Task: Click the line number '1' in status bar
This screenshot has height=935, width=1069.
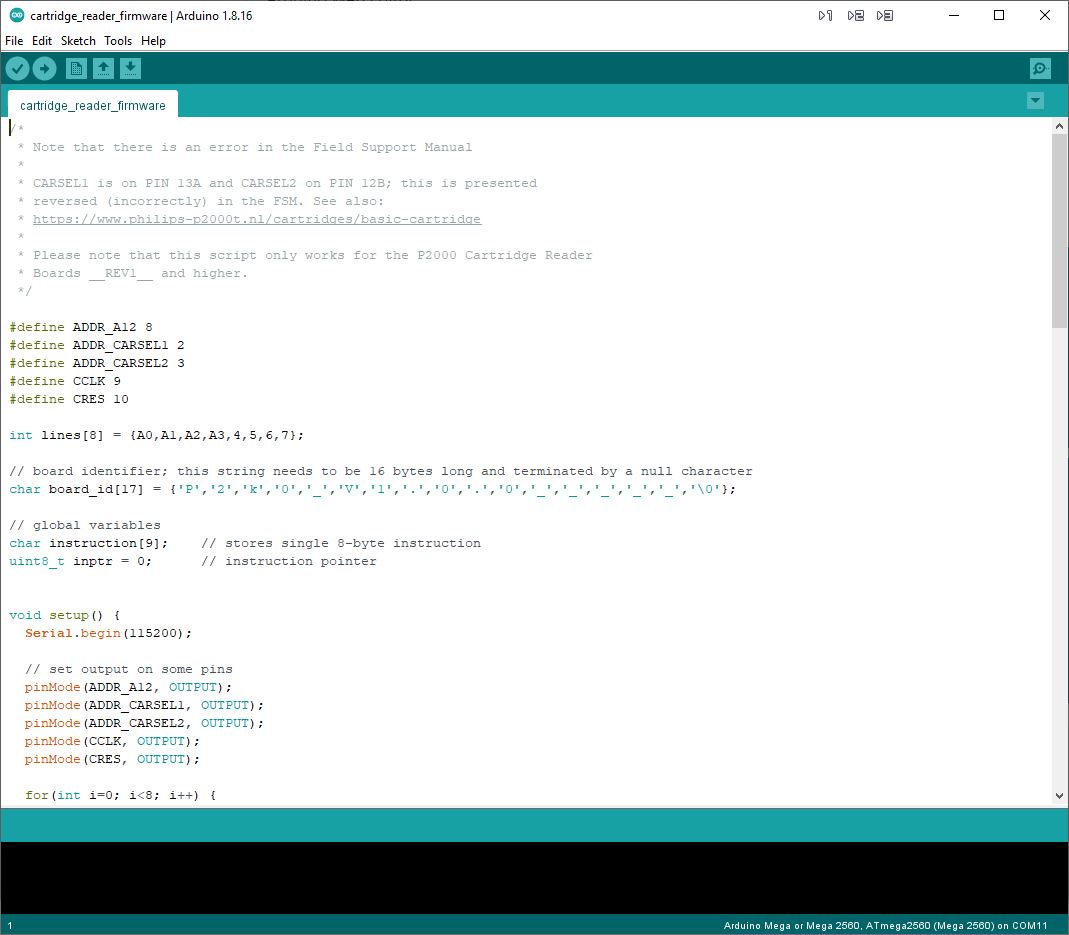Action: (x=10, y=925)
